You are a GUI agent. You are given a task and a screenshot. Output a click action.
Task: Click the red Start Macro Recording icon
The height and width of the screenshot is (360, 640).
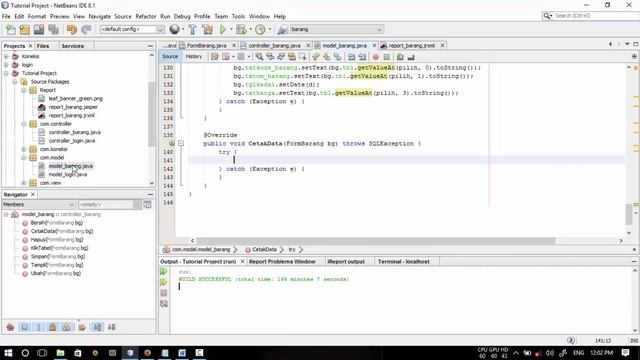(x=376, y=57)
